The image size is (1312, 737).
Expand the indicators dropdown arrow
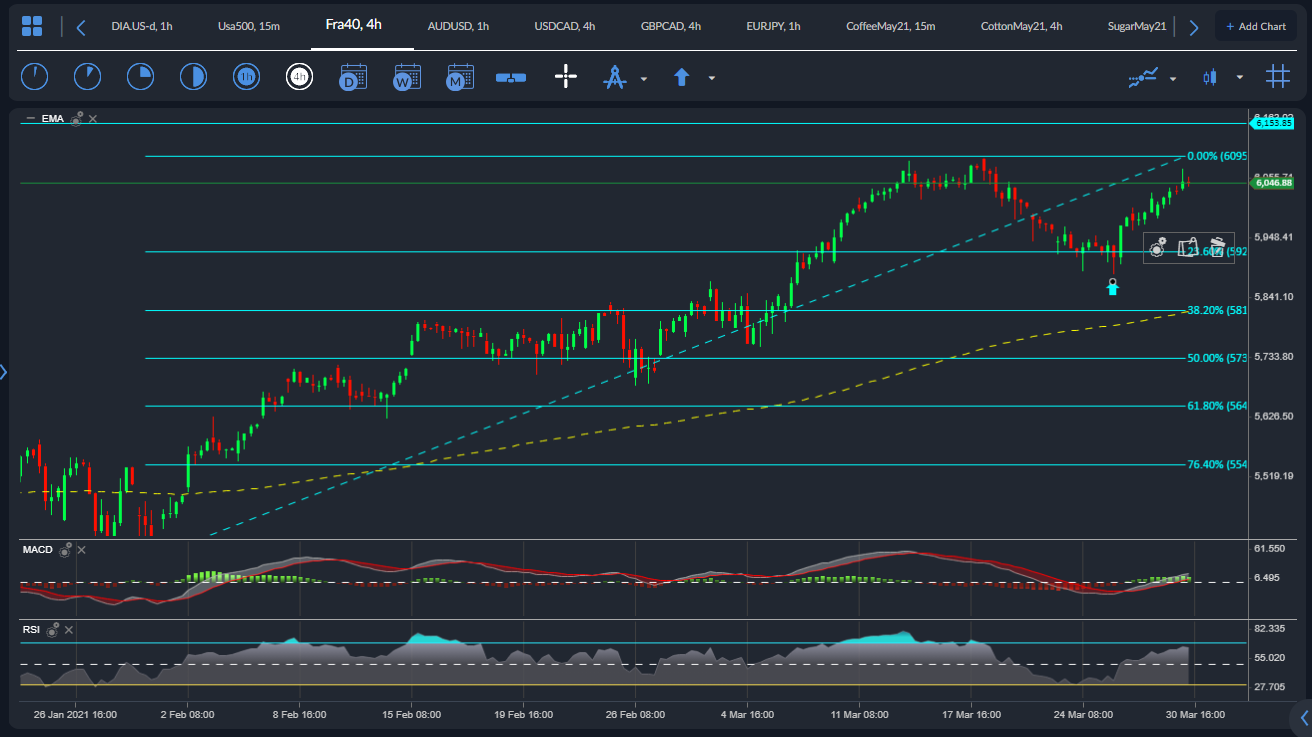click(1172, 78)
